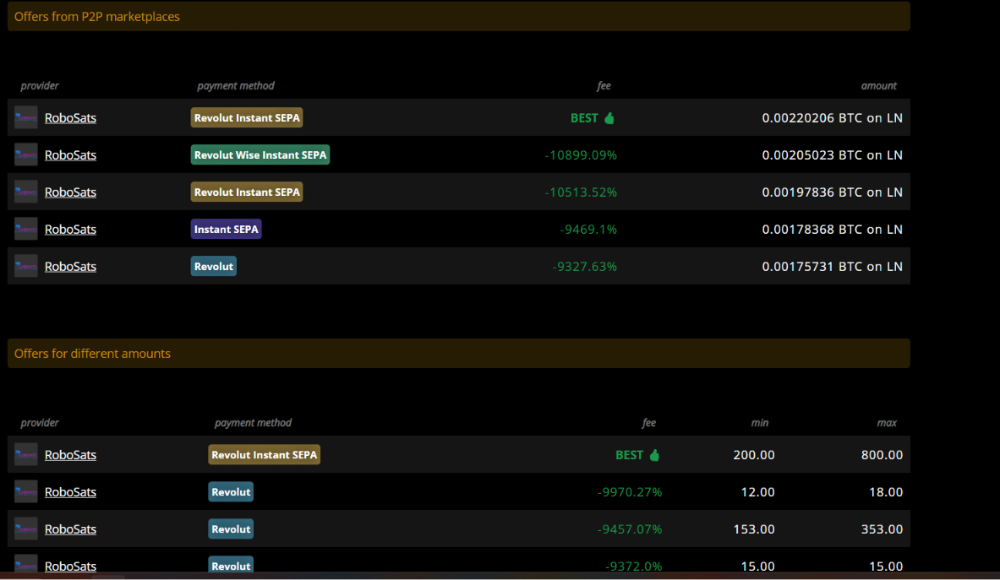
Task: Open RoboSats link for 0.00197836 BTC offer
Action: [x=70, y=192]
